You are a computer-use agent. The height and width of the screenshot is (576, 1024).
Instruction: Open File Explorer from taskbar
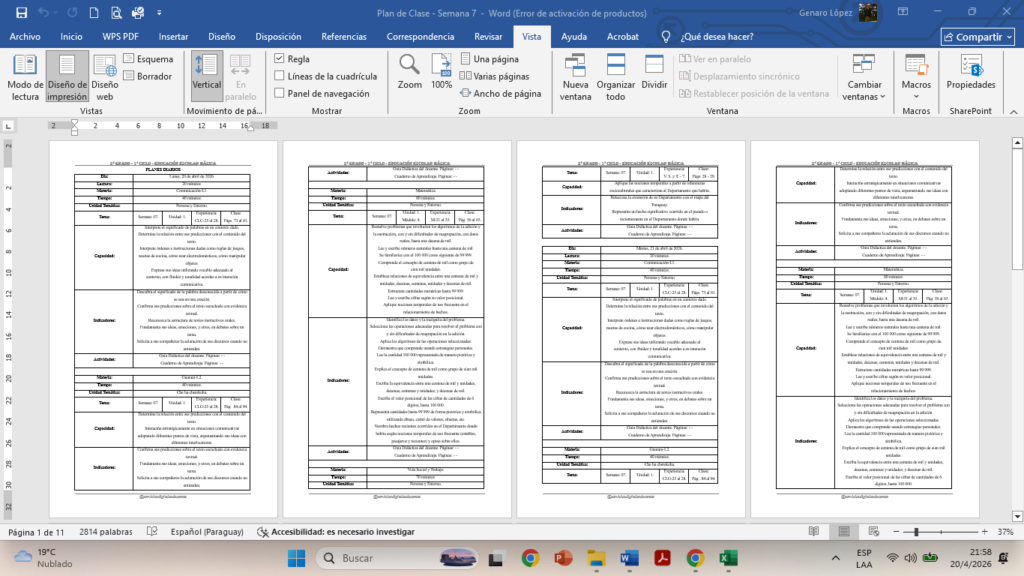coord(596,558)
